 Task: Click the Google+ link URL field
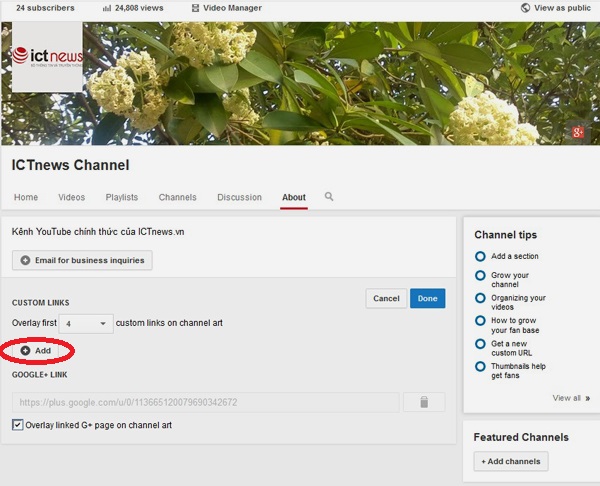coord(204,402)
